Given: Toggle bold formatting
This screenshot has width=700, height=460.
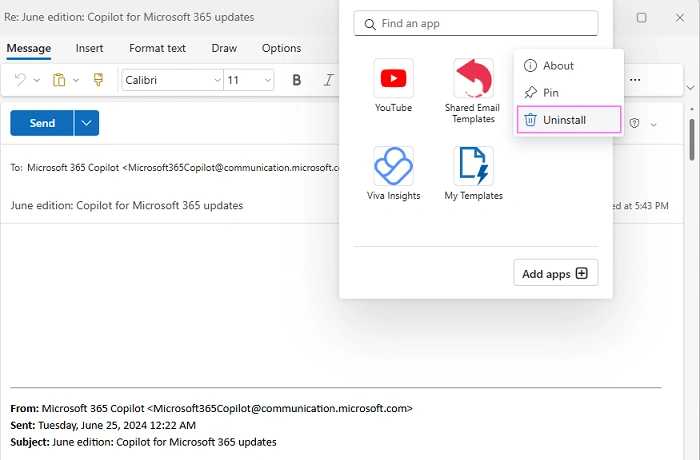Looking at the screenshot, I should (x=296, y=80).
